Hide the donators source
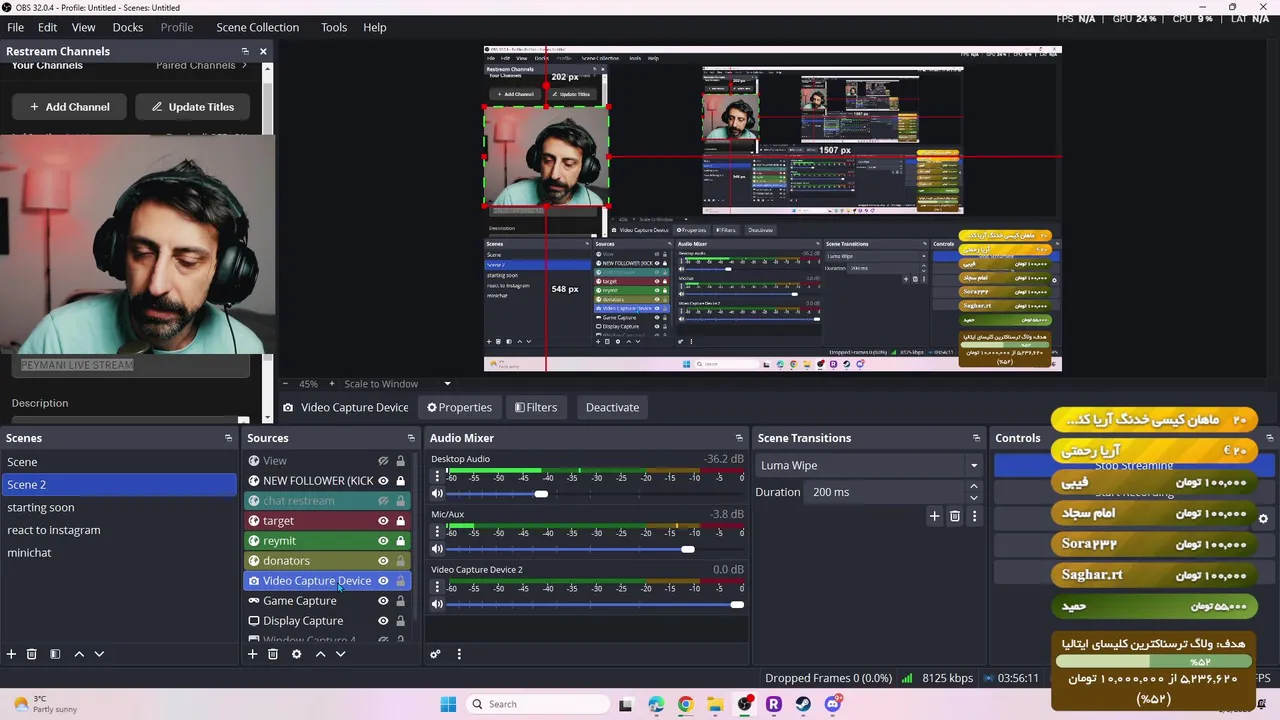This screenshot has width=1280, height=720. pyautogui.click(x=383, y=561)
